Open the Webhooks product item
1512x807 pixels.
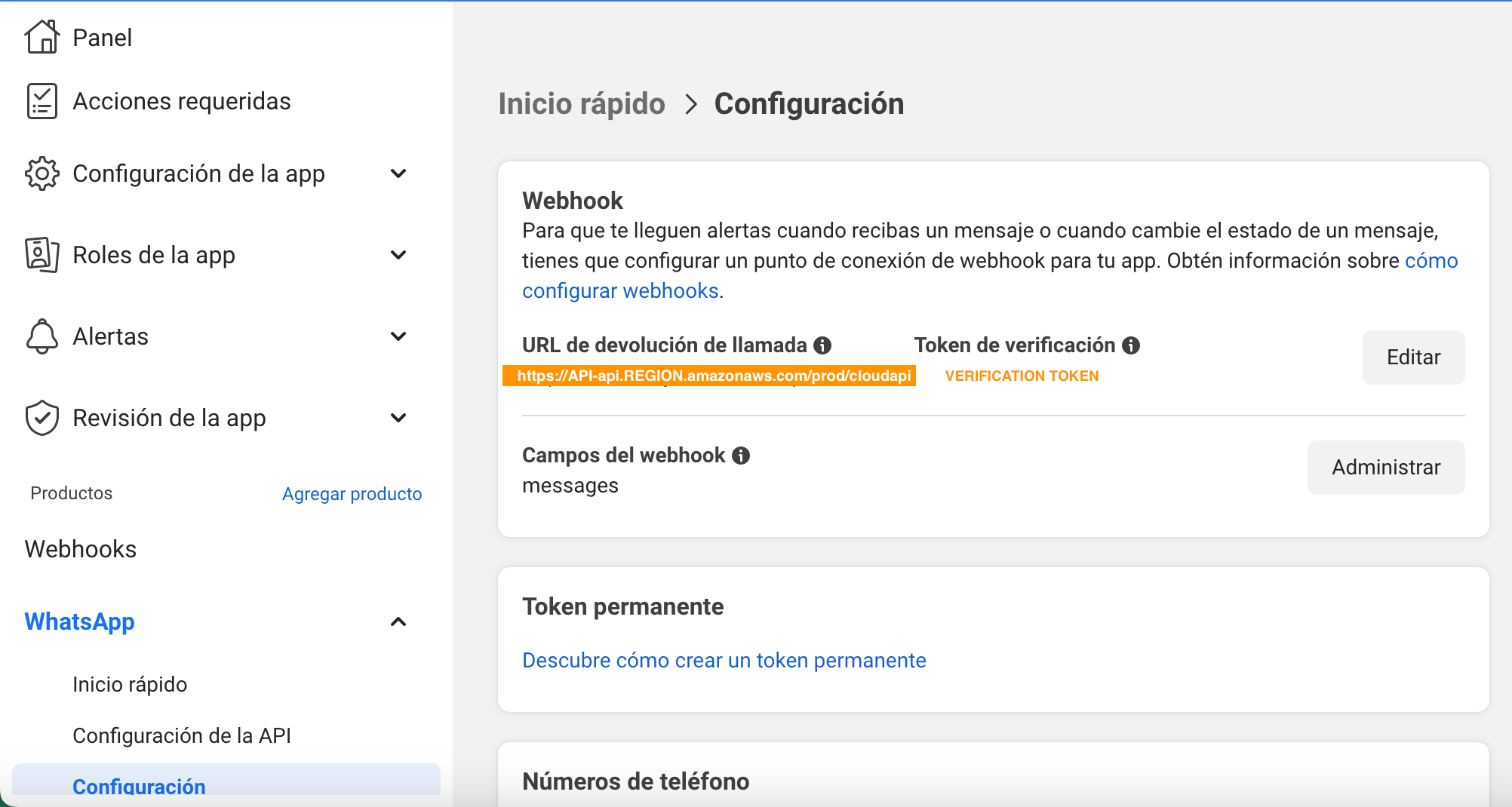80,549
